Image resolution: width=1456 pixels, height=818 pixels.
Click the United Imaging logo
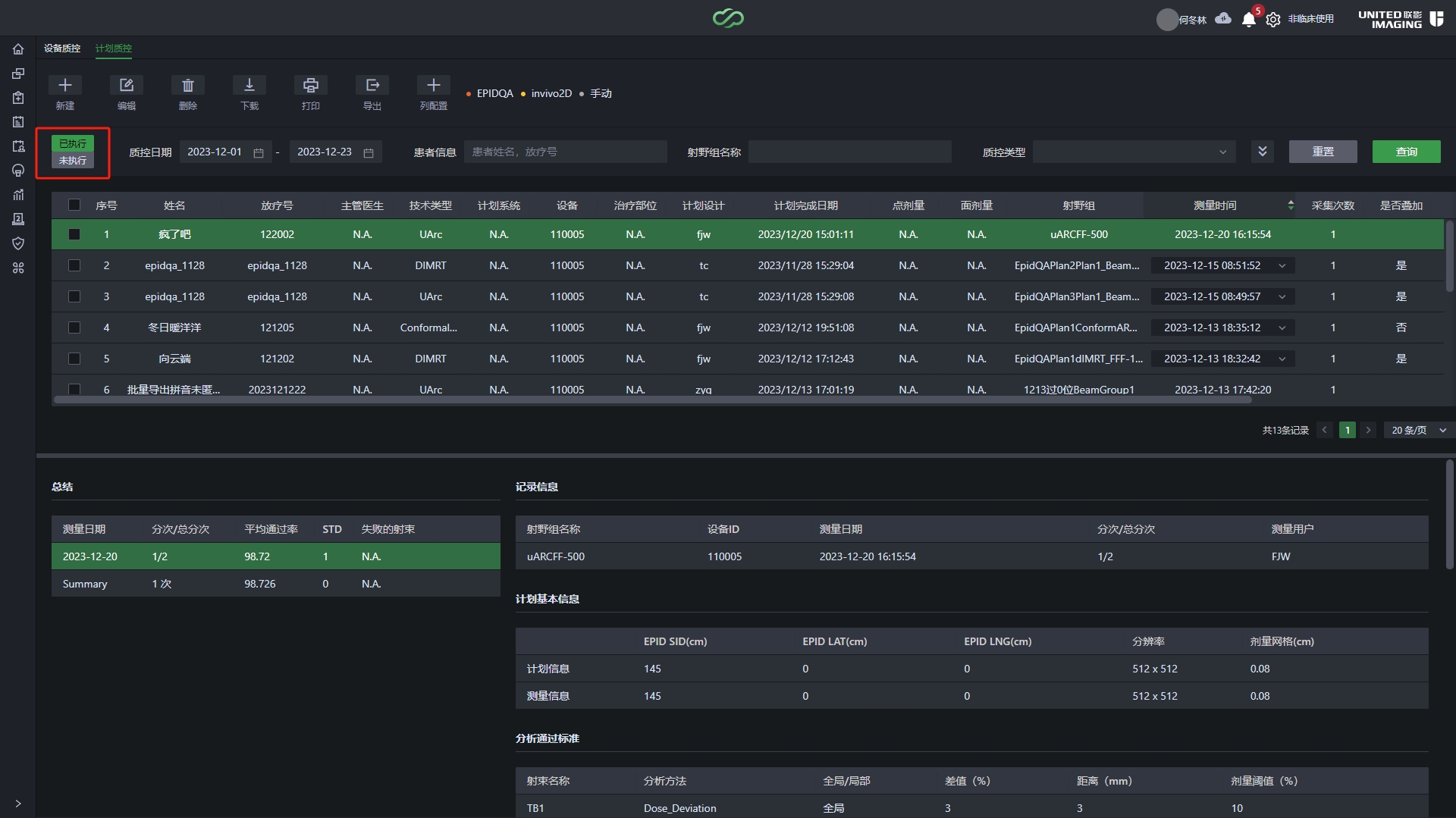coord(1401,19)
